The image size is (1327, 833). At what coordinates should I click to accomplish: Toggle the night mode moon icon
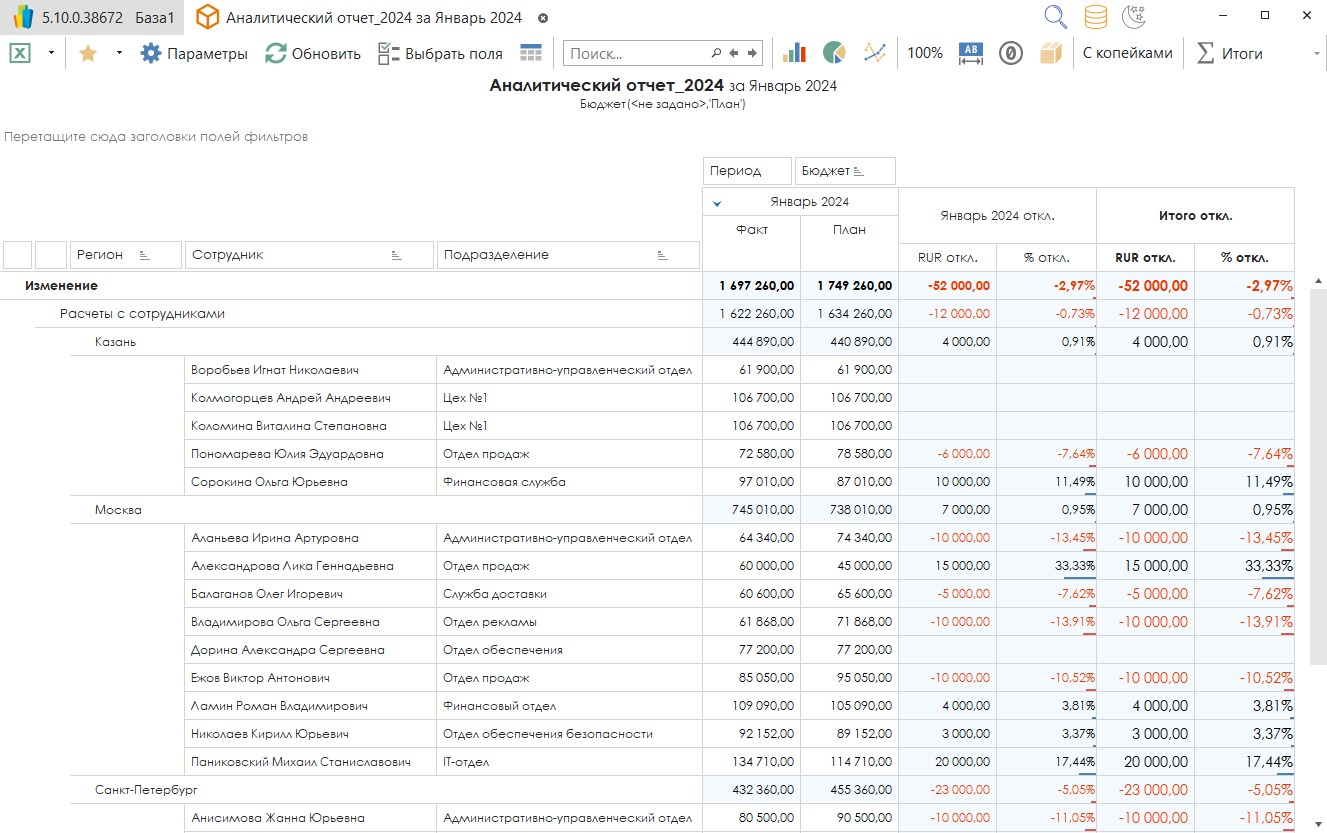(1135, 17)
